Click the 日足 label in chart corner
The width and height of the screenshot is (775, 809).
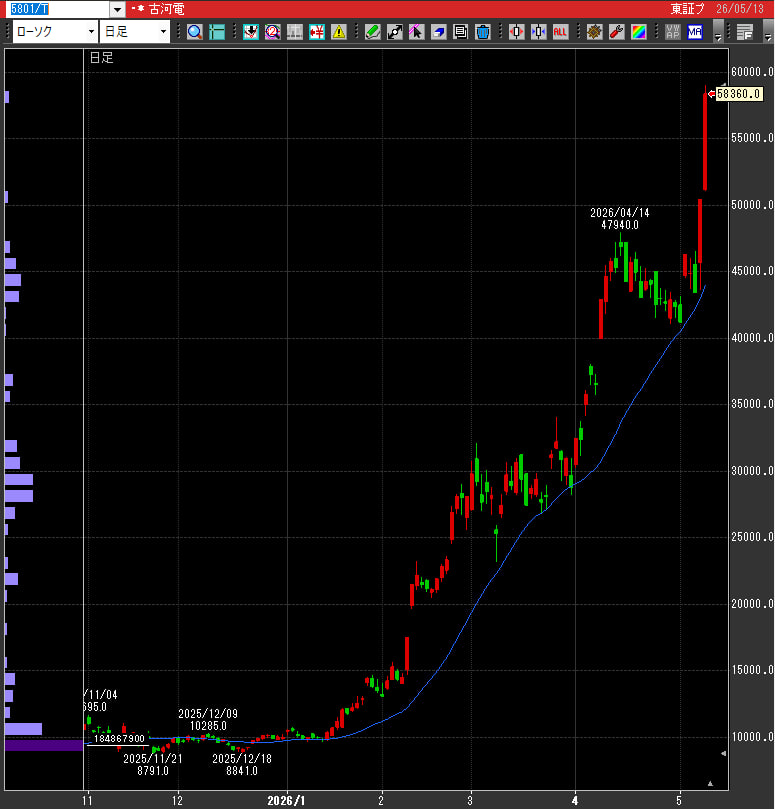101,58
